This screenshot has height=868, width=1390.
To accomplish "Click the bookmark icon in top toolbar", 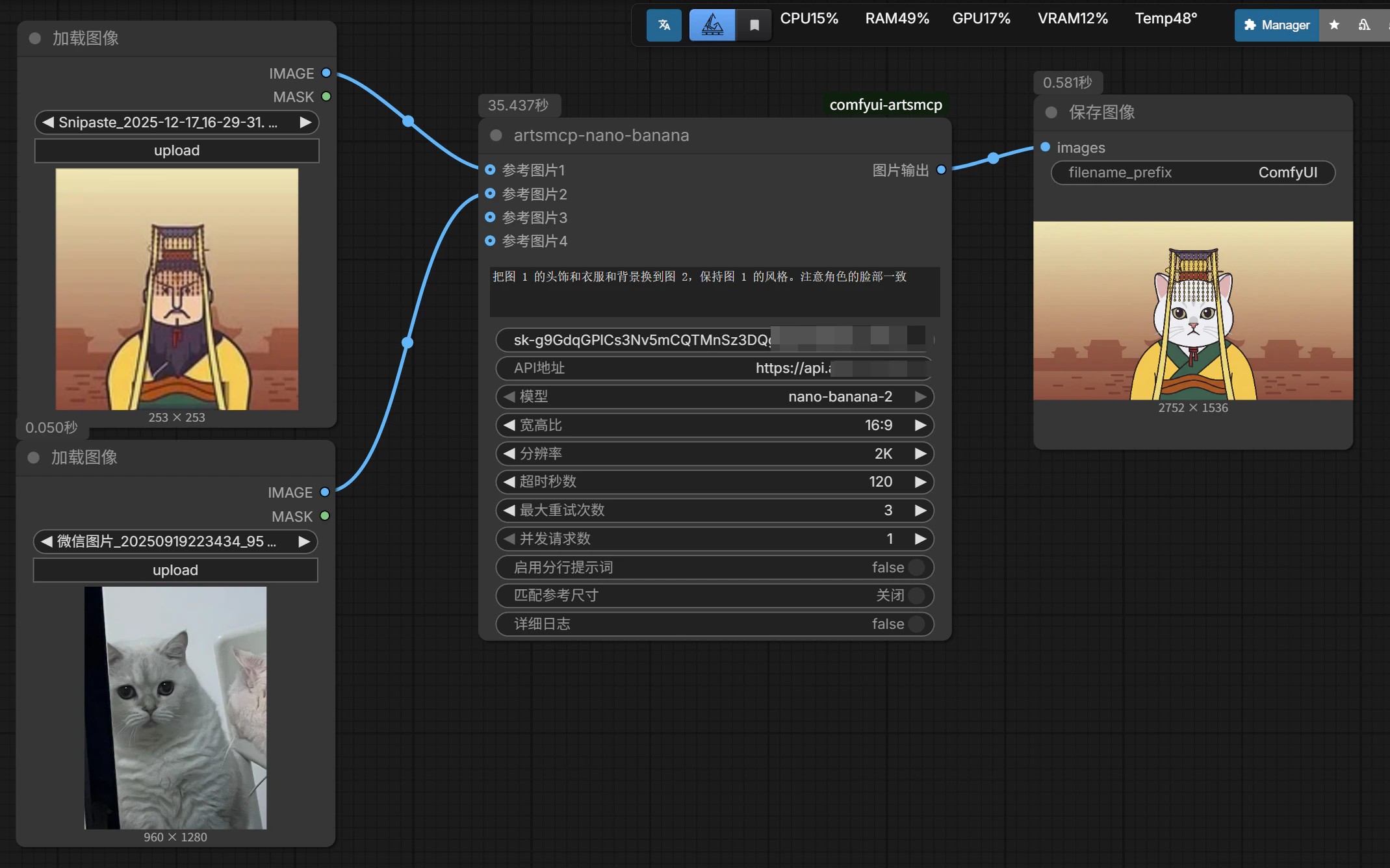I will (754, 25).
